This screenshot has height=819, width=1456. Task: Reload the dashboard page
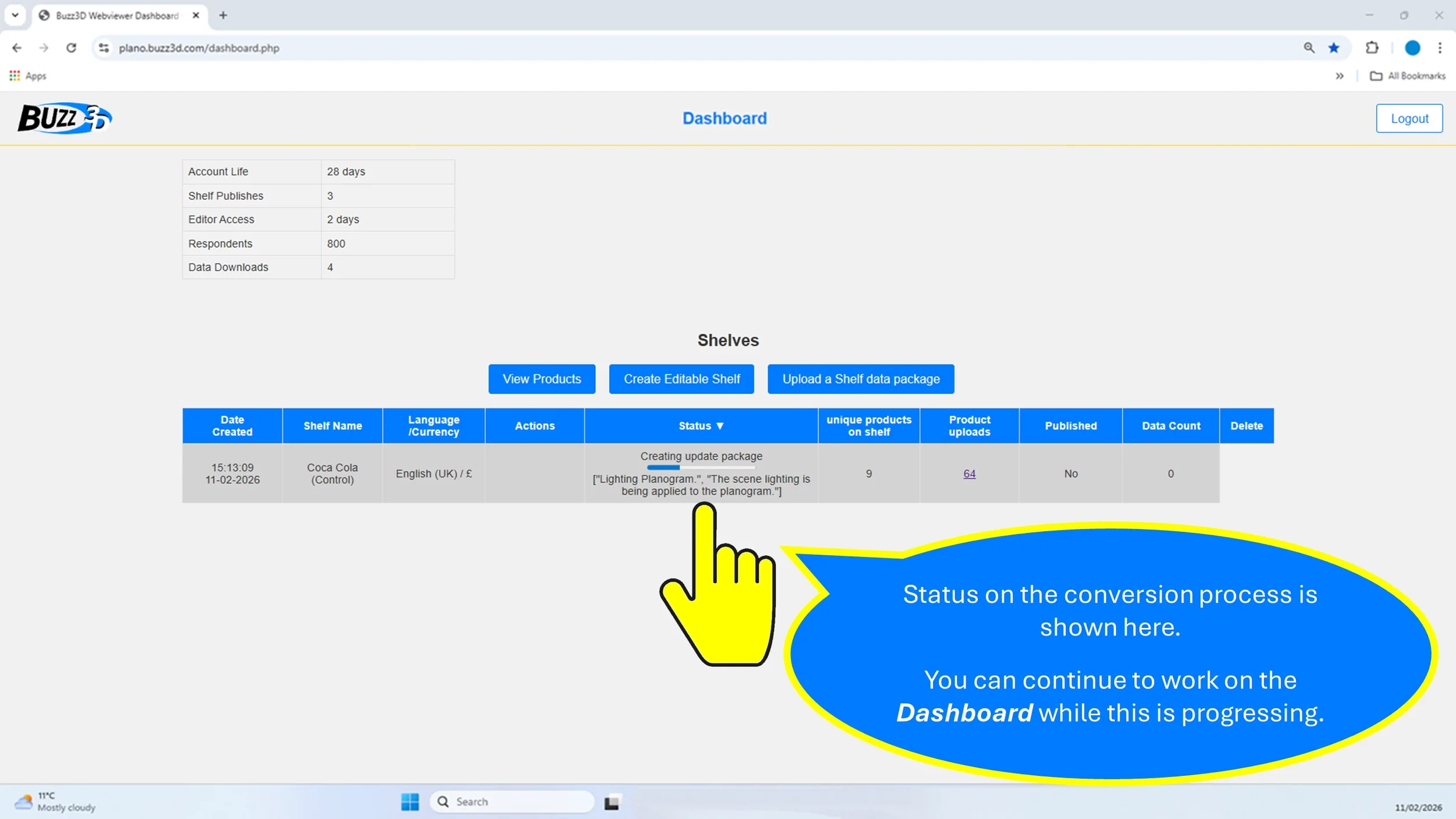(x=71, y=48)
